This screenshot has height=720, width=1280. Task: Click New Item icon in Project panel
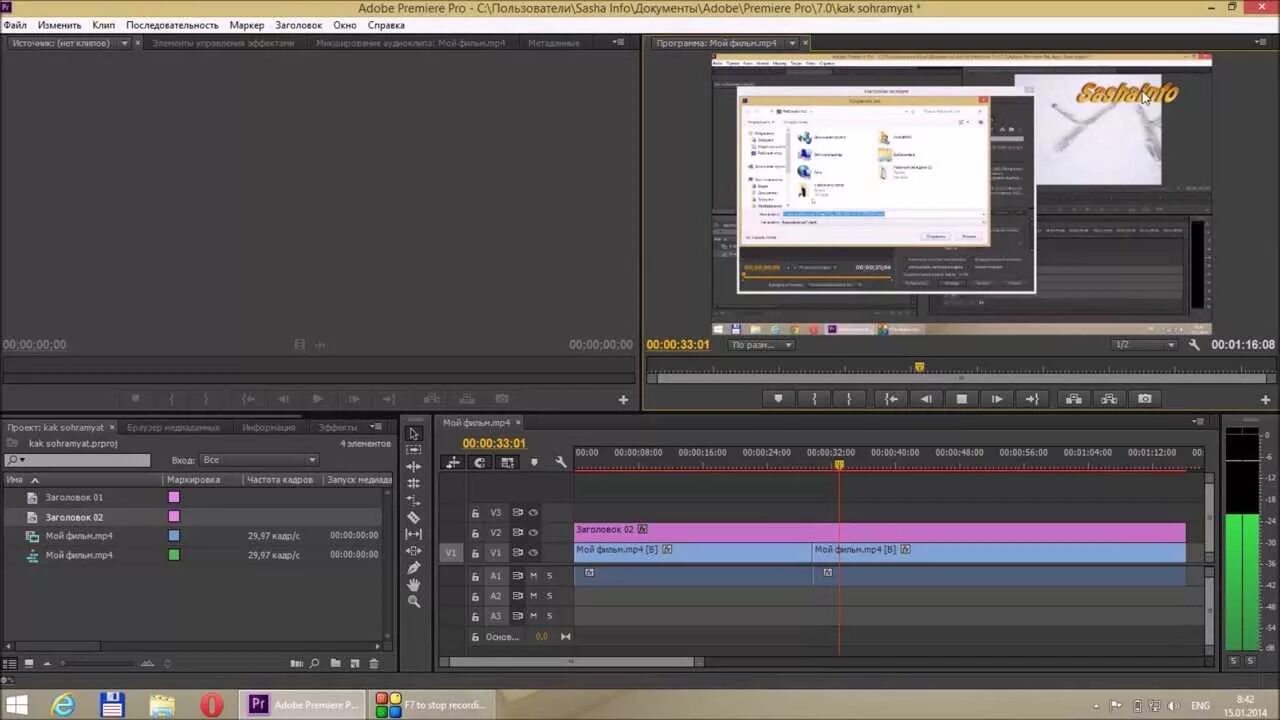pyautogui.click(x=354, y=663)
